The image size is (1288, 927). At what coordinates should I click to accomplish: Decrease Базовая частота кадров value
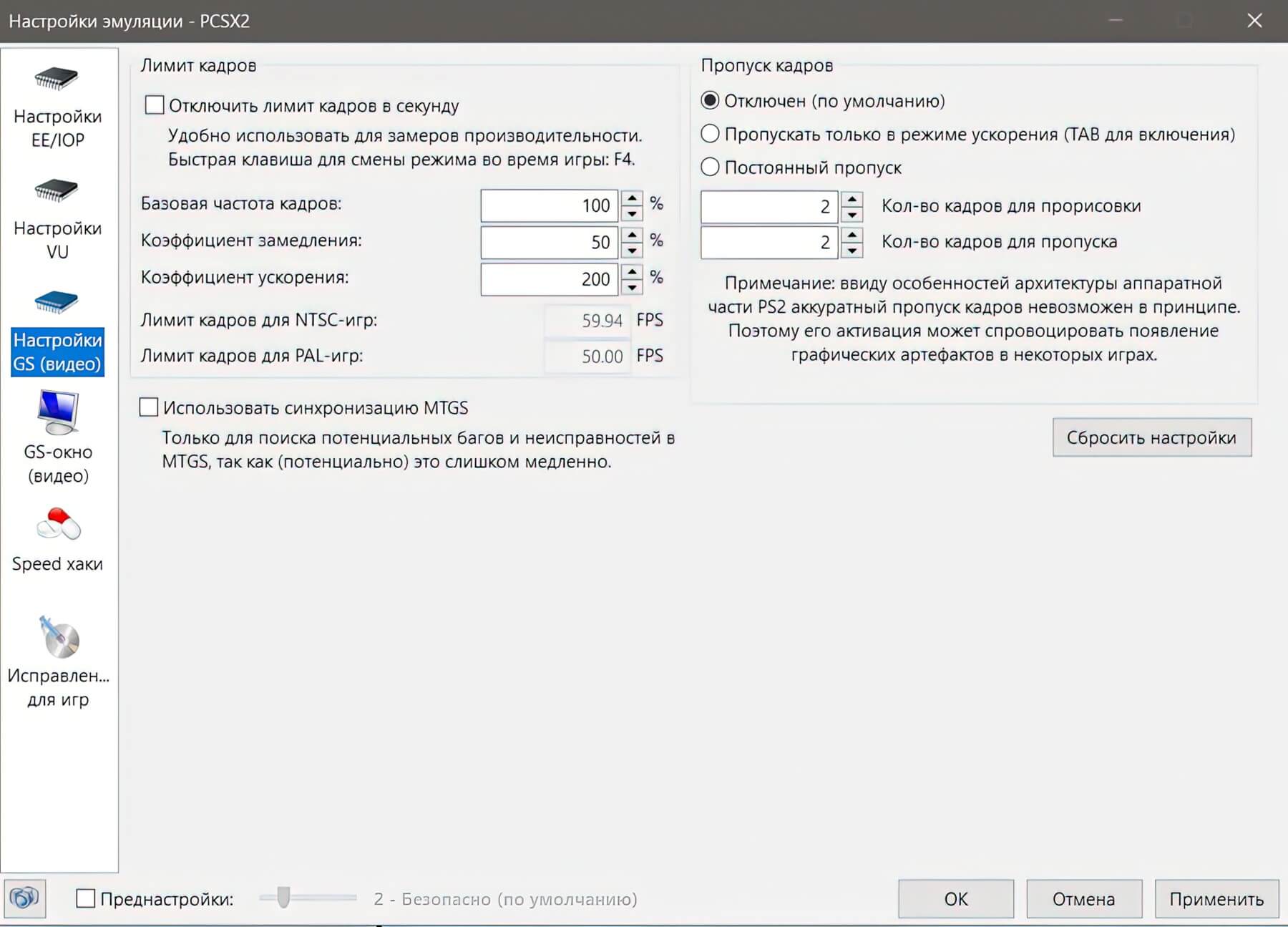click(x=632, y=213)
